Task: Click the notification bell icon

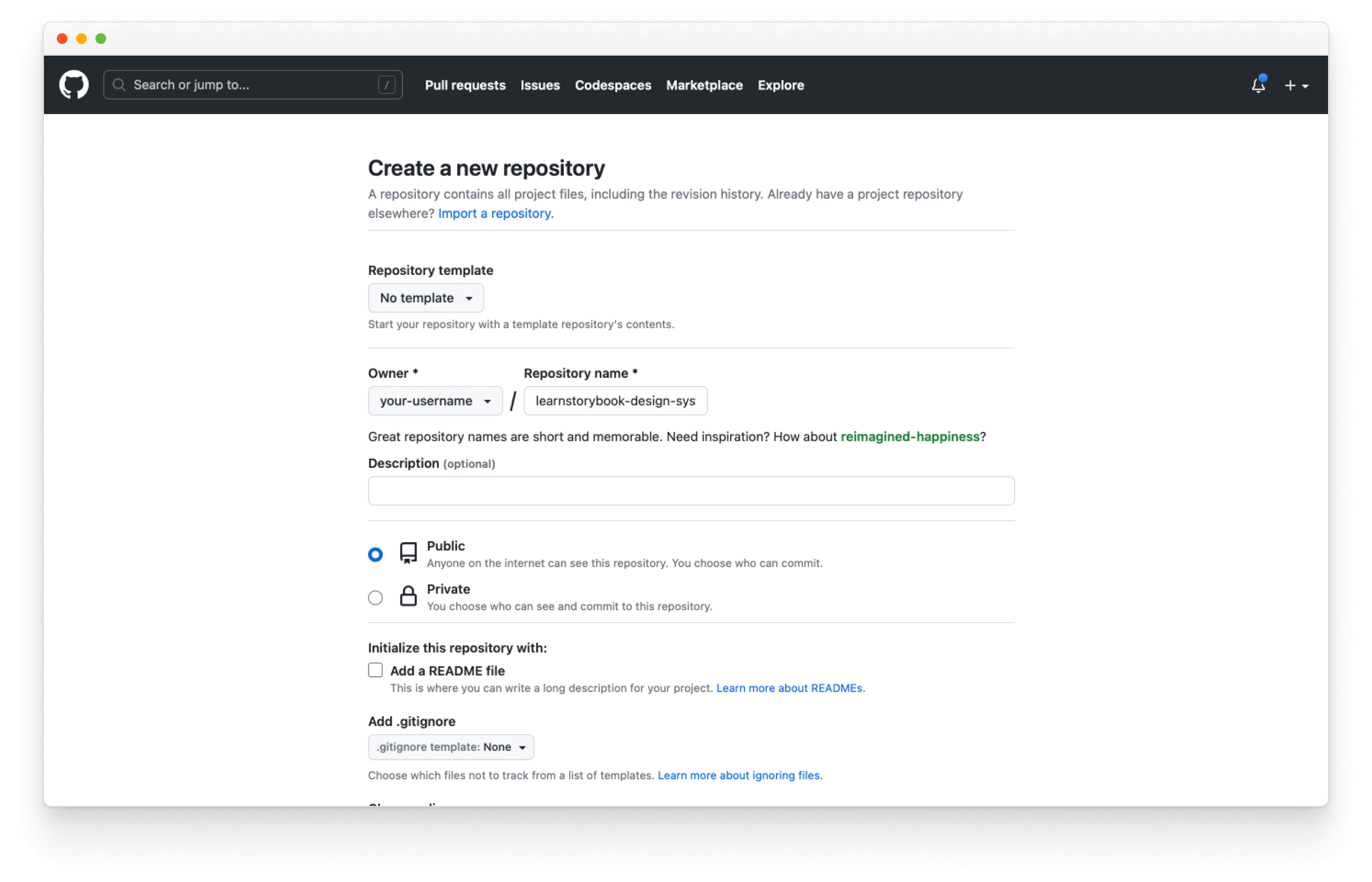Action: click(1257, 85)
